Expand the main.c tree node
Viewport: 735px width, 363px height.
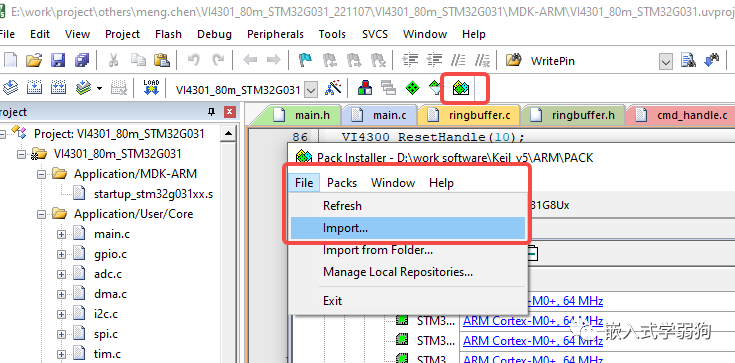61,234
